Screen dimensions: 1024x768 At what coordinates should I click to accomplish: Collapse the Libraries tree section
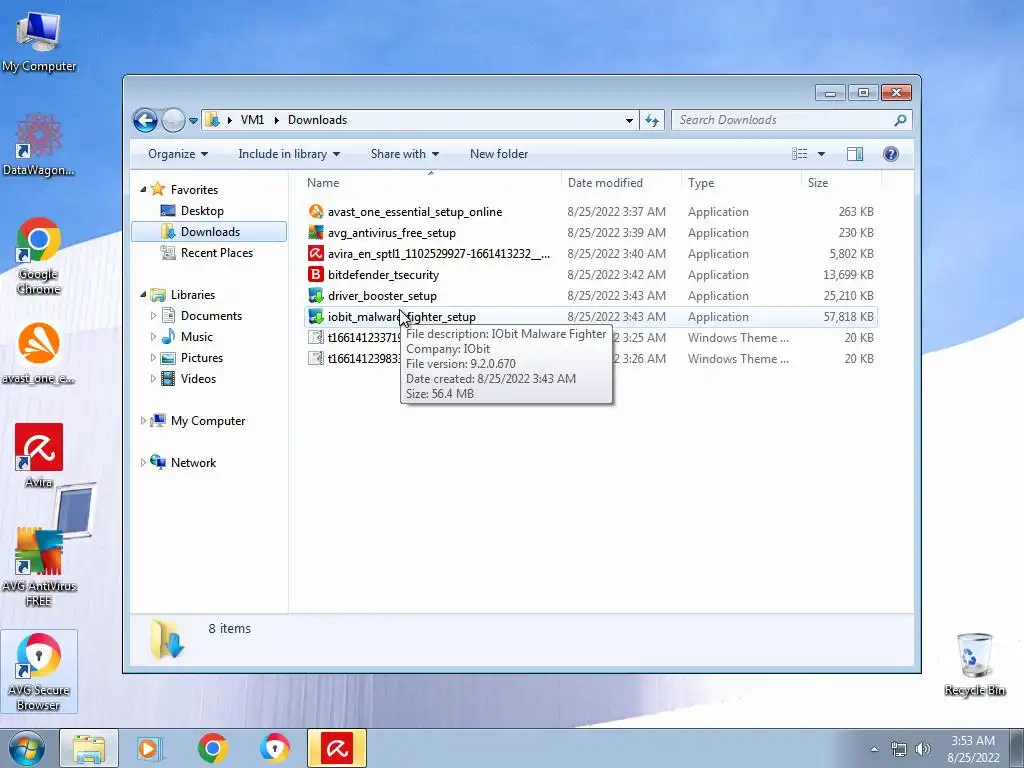pos(144,295)
